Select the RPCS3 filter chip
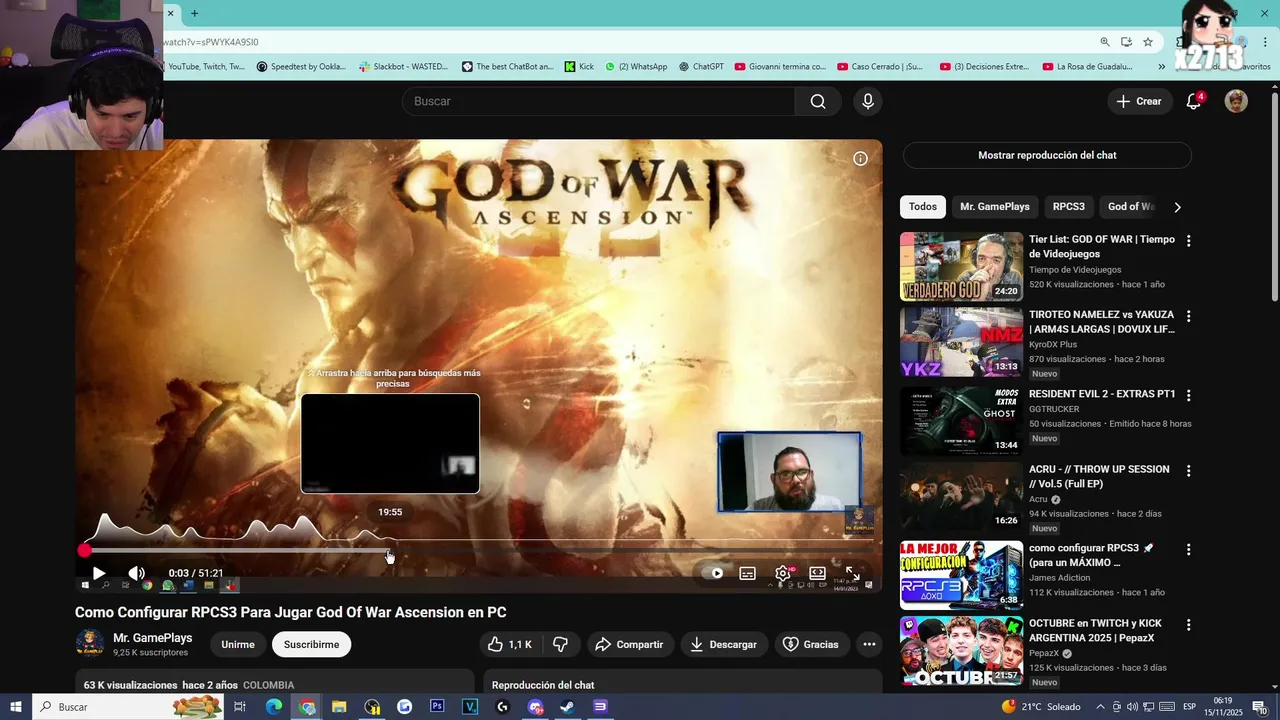This screenshot has width=1280, height=720. pyautogui.click(x=1068, y=207)
